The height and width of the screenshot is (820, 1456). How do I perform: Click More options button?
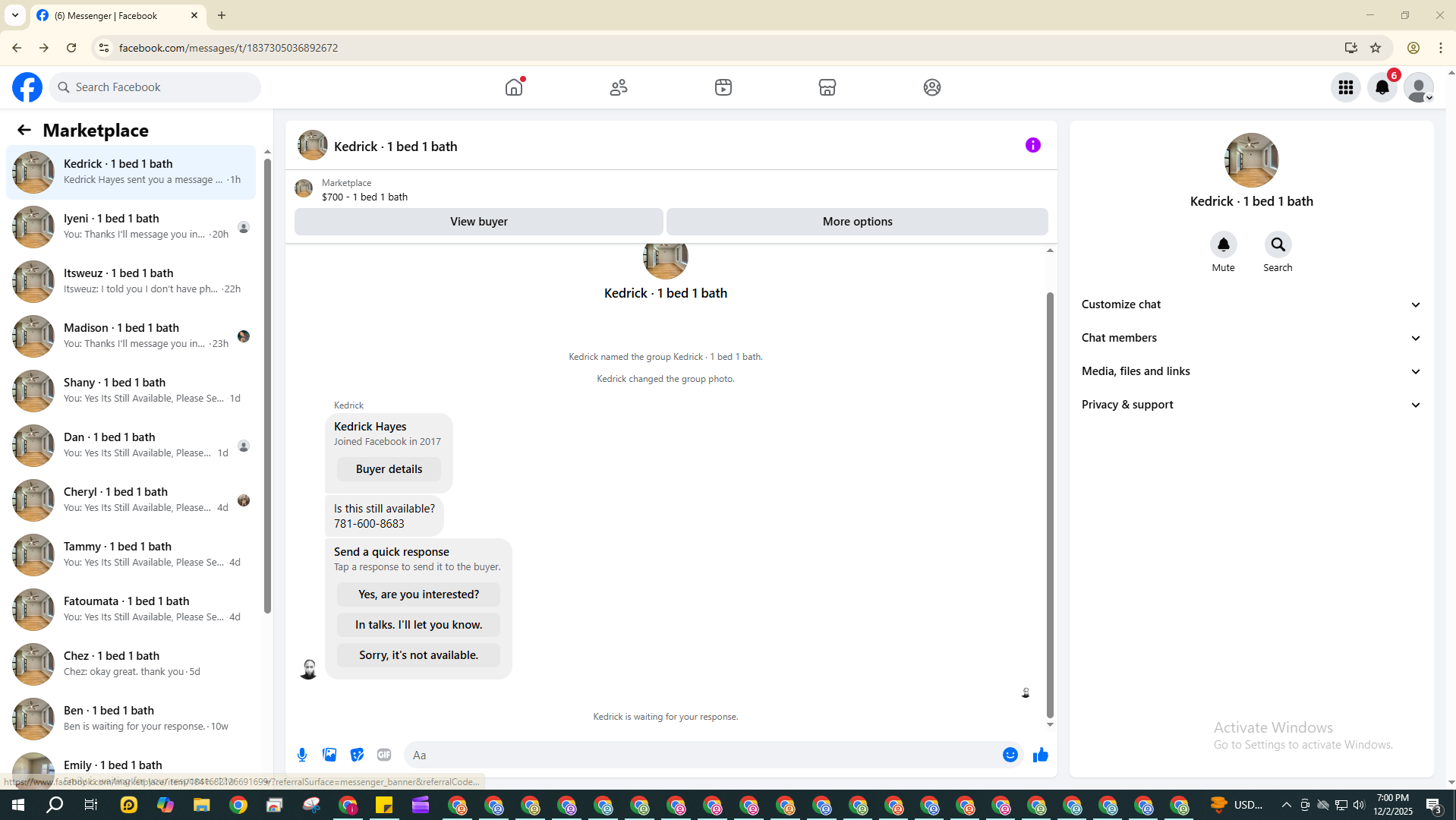pyautogui.click(x=857, y=222)
